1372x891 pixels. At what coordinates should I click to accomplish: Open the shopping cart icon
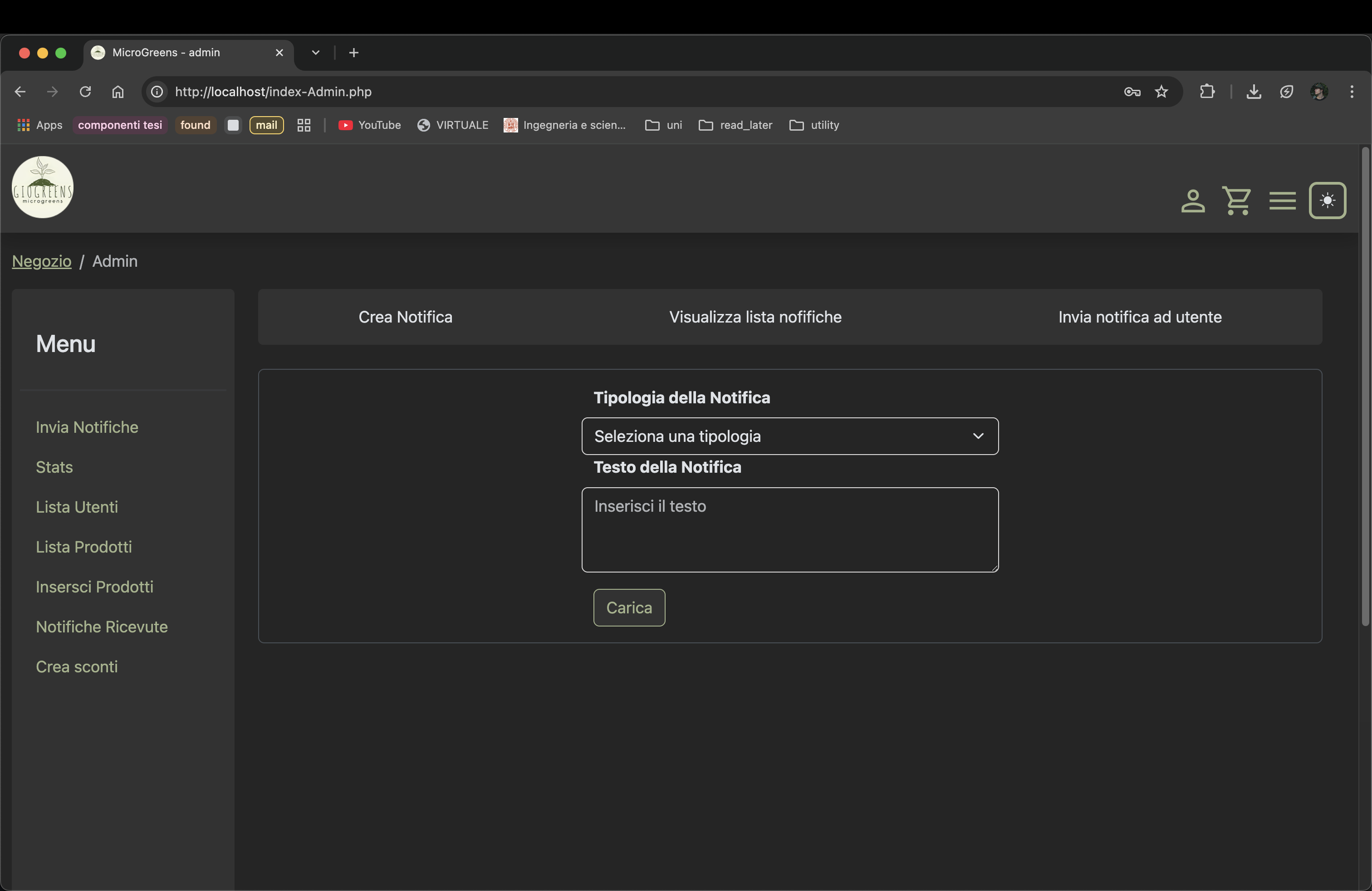point(1236,201)
